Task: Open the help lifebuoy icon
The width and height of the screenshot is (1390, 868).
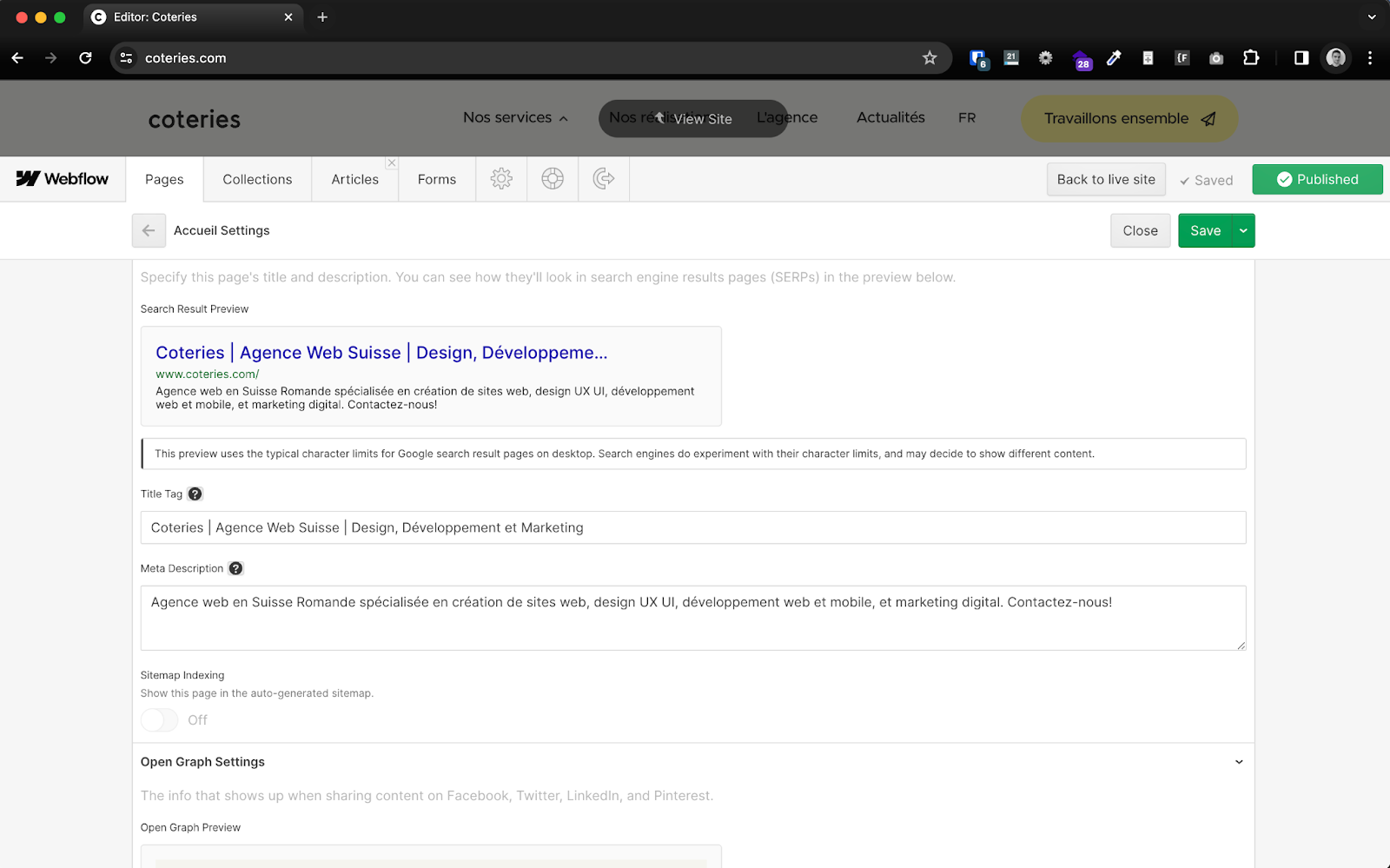Action: point(553,179)
